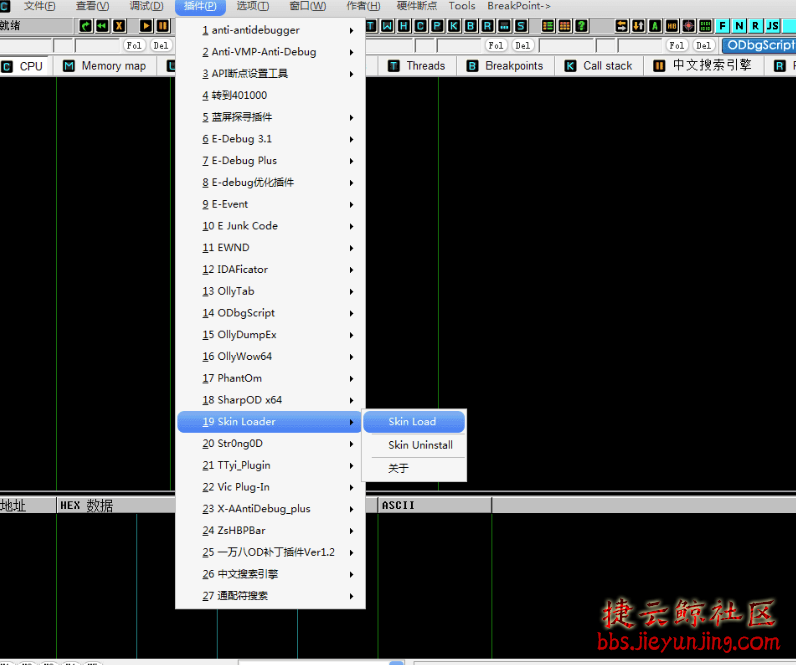Click the cyan N toolbar button
This screenshot has width=796, height=665.
point(739,26)
